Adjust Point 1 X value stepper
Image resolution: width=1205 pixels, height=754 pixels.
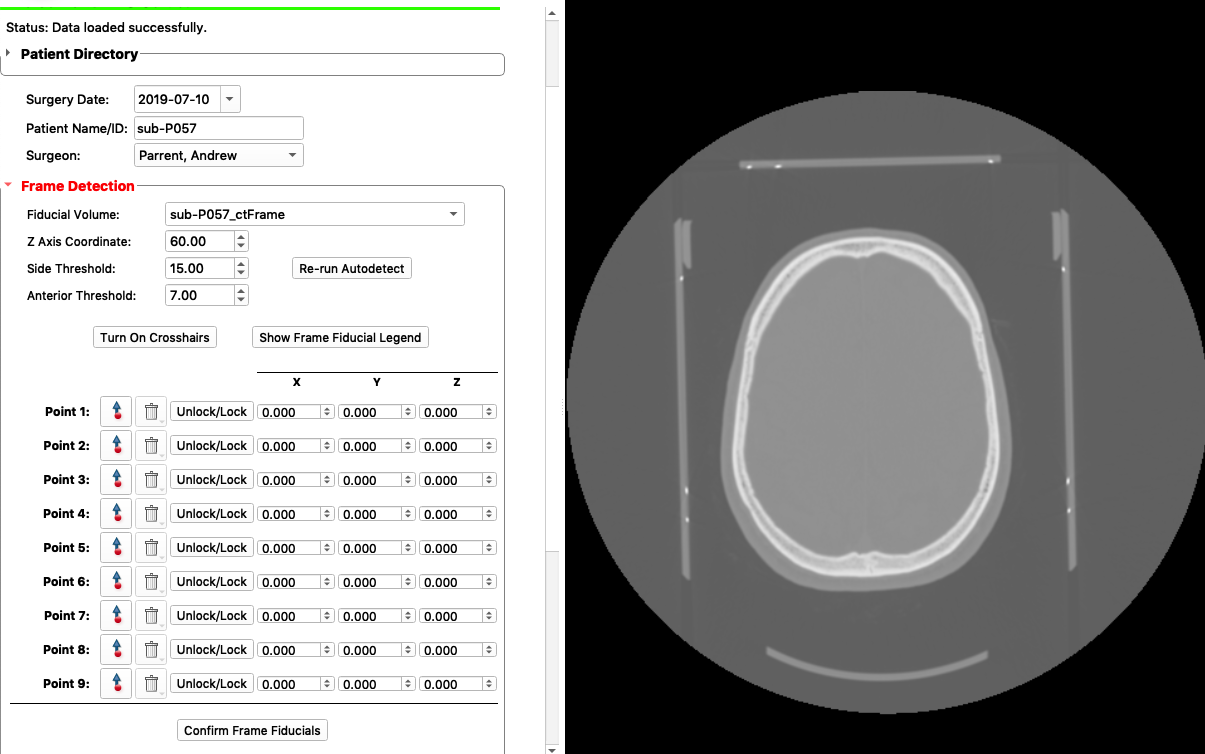coord(327,412)
